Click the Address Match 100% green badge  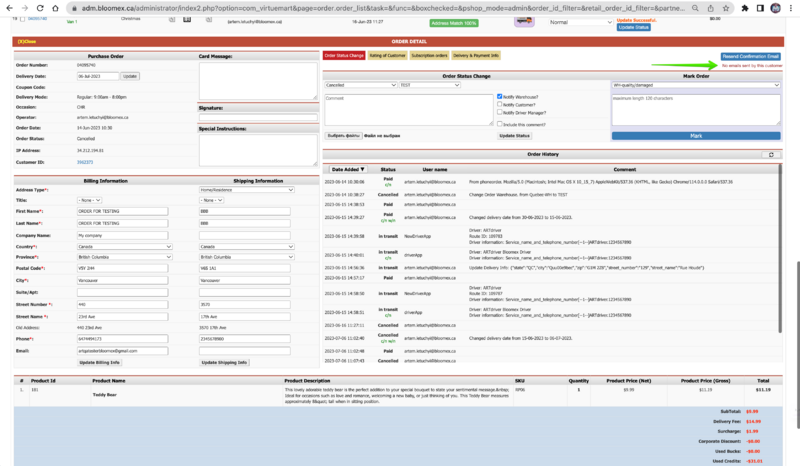[454, 23]
